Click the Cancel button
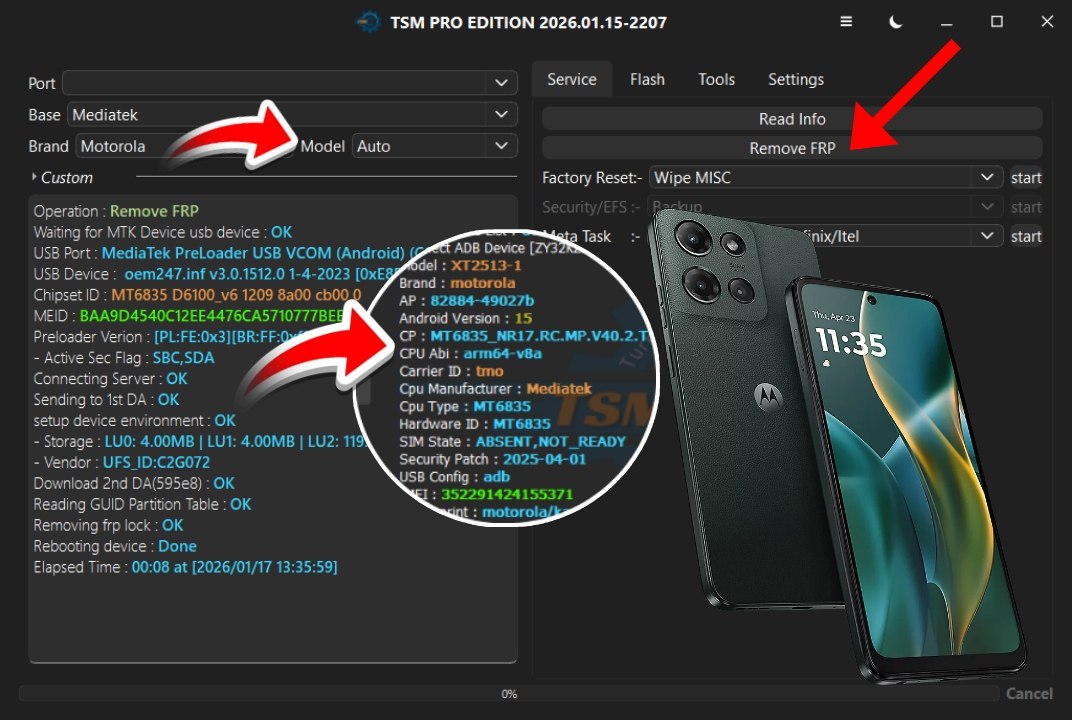The width and height of the screenshot is (1072, 720). click(1029, 693)
